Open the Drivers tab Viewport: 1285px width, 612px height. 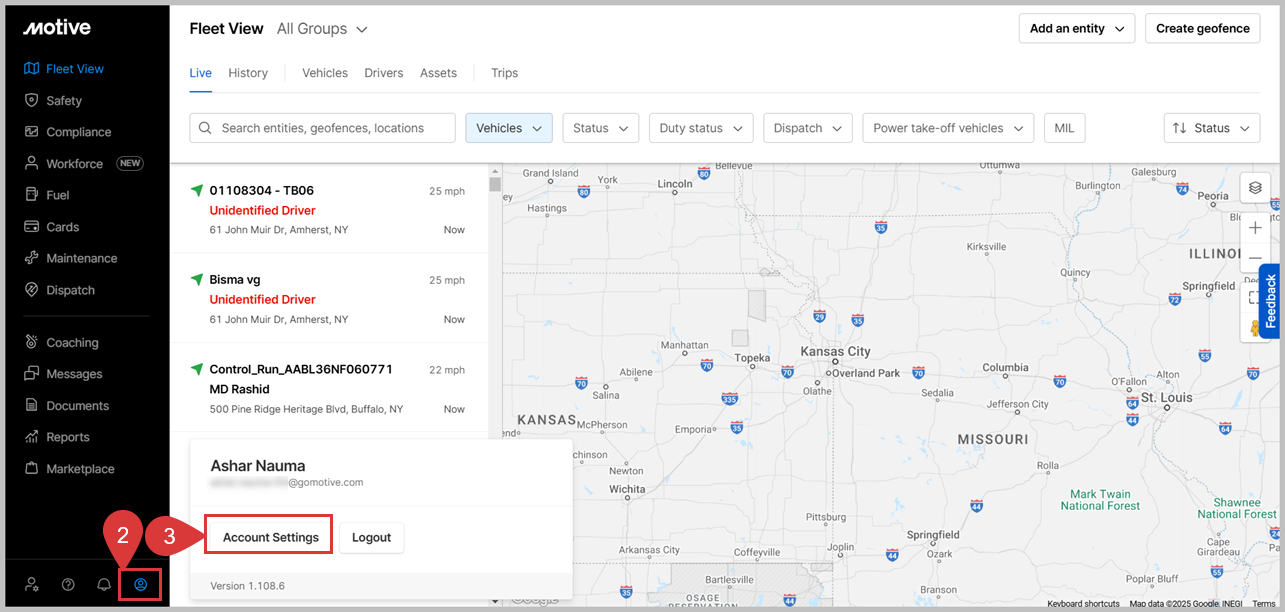(384, 73)
